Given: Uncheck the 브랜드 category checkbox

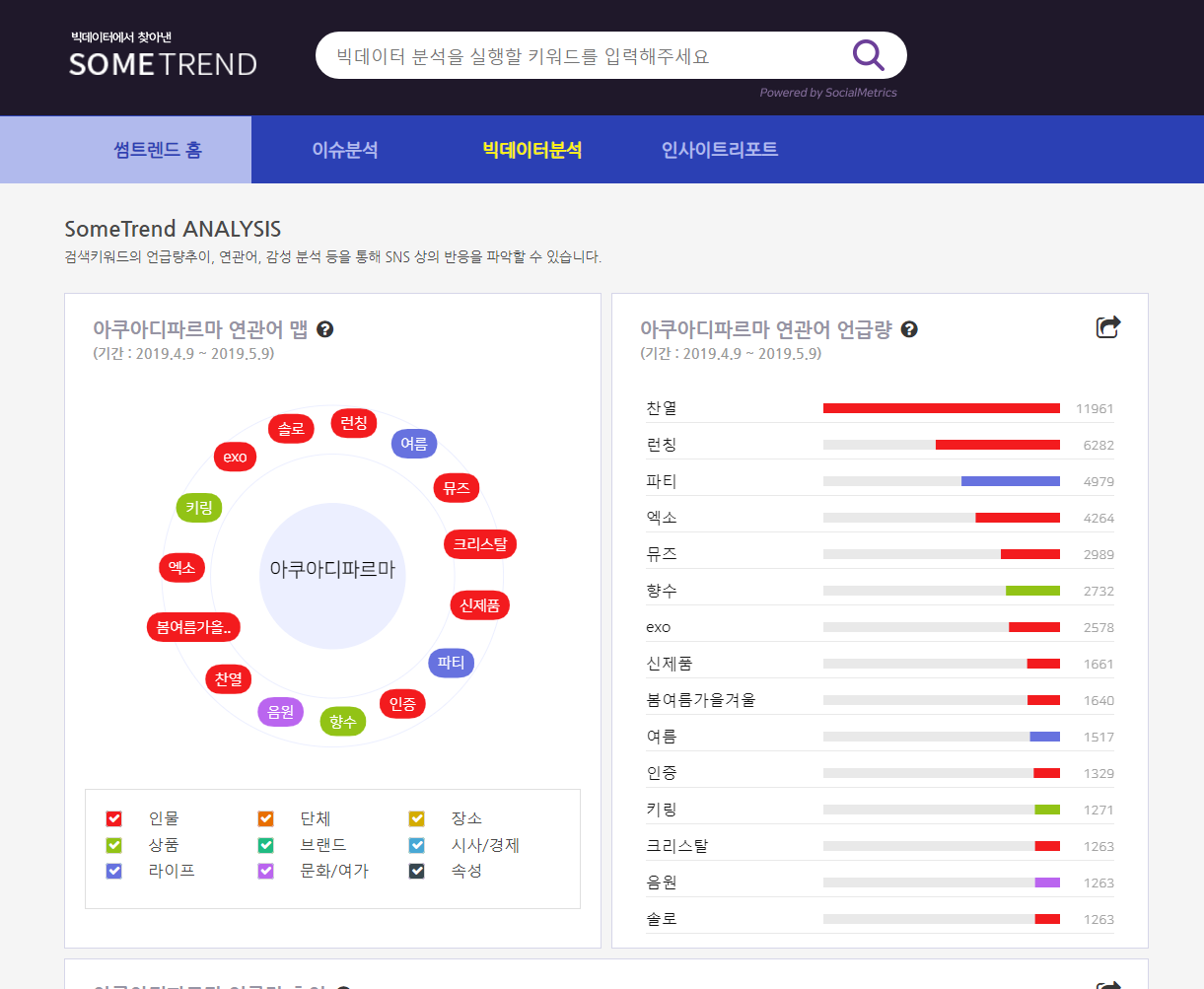Looking at the screenshot, I should tap(265, 845).
